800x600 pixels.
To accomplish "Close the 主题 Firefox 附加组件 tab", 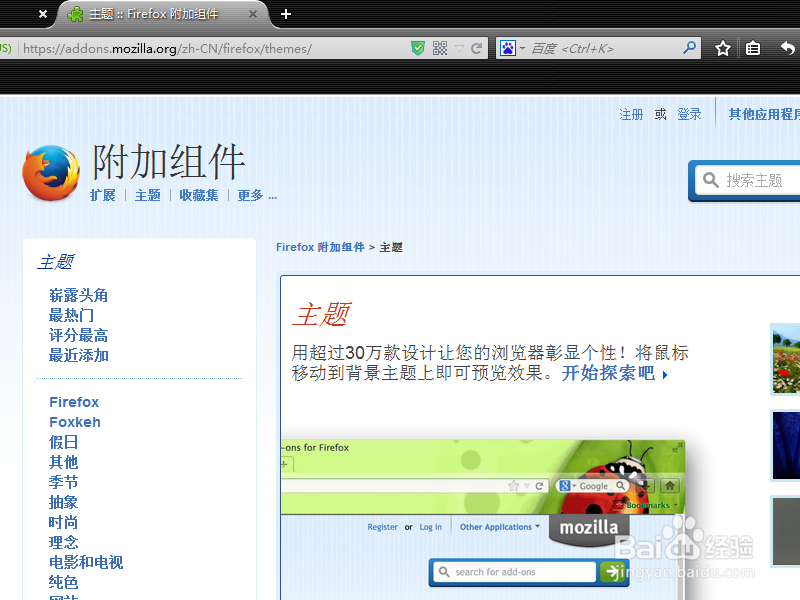I will coord(253,14).
